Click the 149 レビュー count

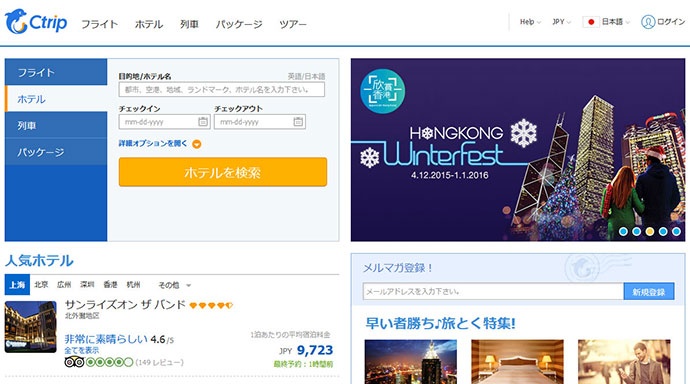[x=159, y=362]
